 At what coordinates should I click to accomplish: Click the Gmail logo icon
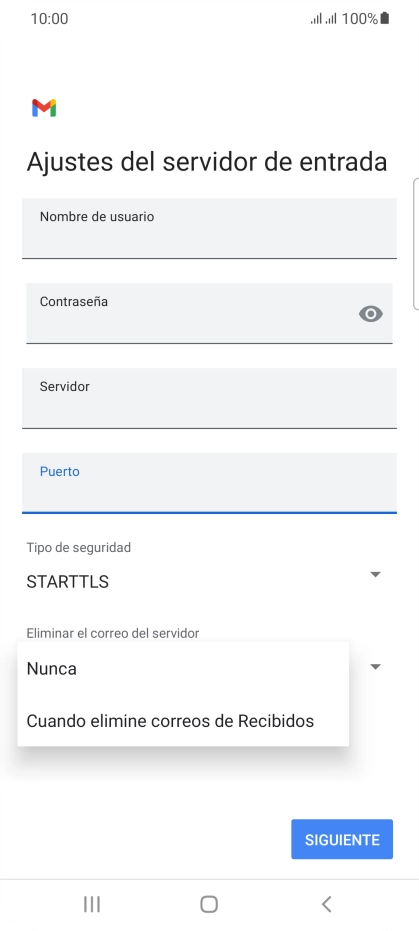44,108
